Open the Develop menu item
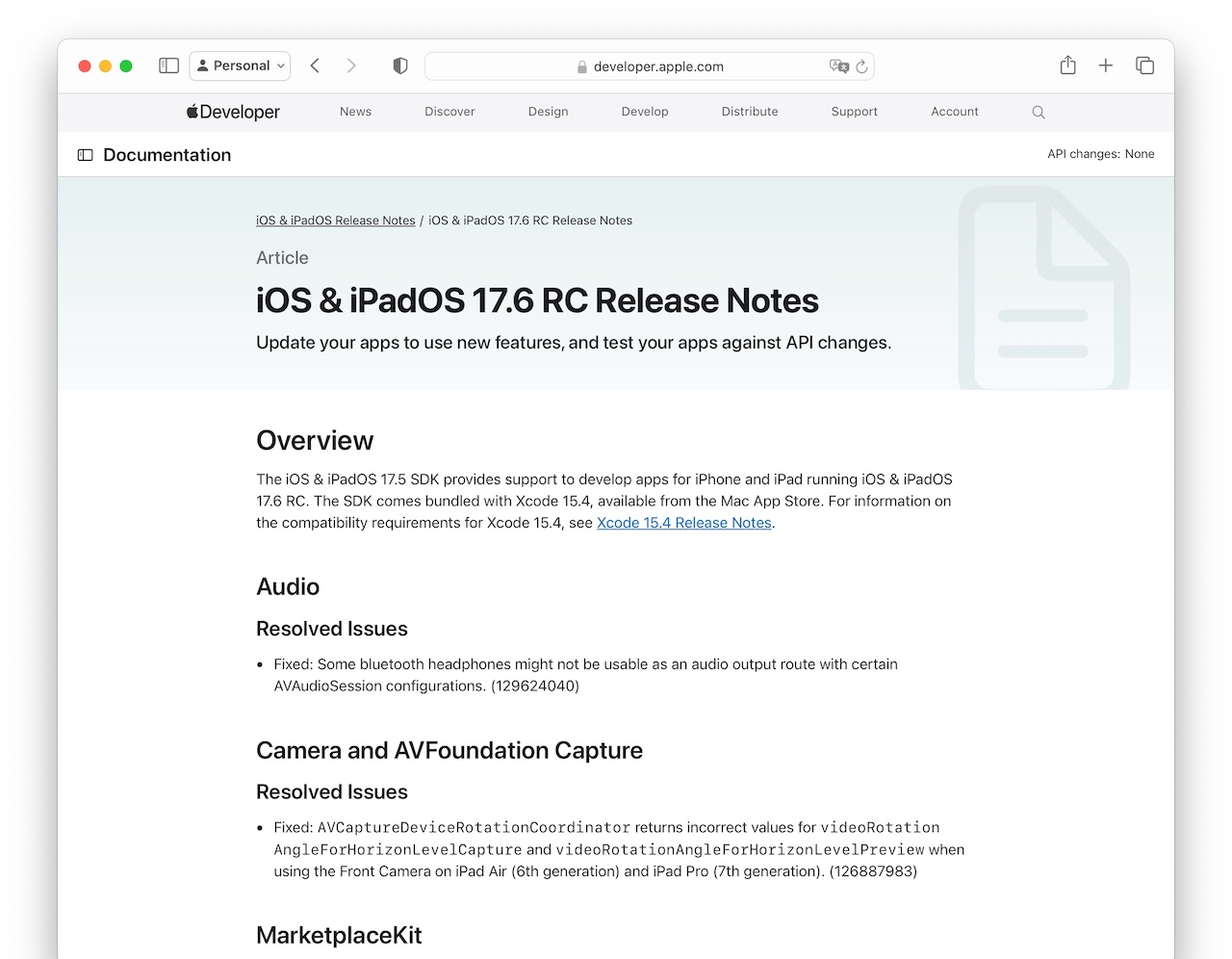 [645, 112]
